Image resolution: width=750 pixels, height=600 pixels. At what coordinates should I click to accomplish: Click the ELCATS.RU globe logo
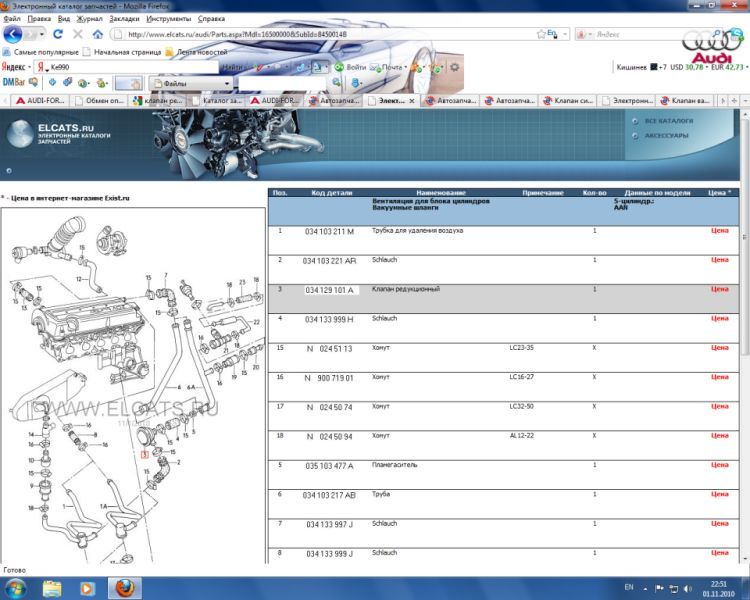click(x=20, y=133)
